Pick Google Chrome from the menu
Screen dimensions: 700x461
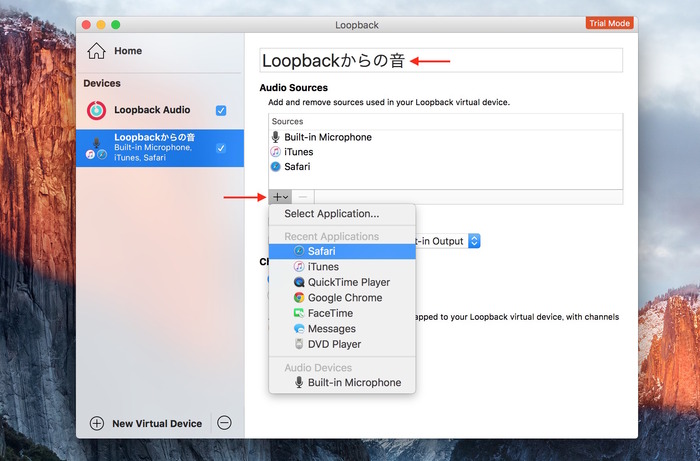[x=342, y=298]
